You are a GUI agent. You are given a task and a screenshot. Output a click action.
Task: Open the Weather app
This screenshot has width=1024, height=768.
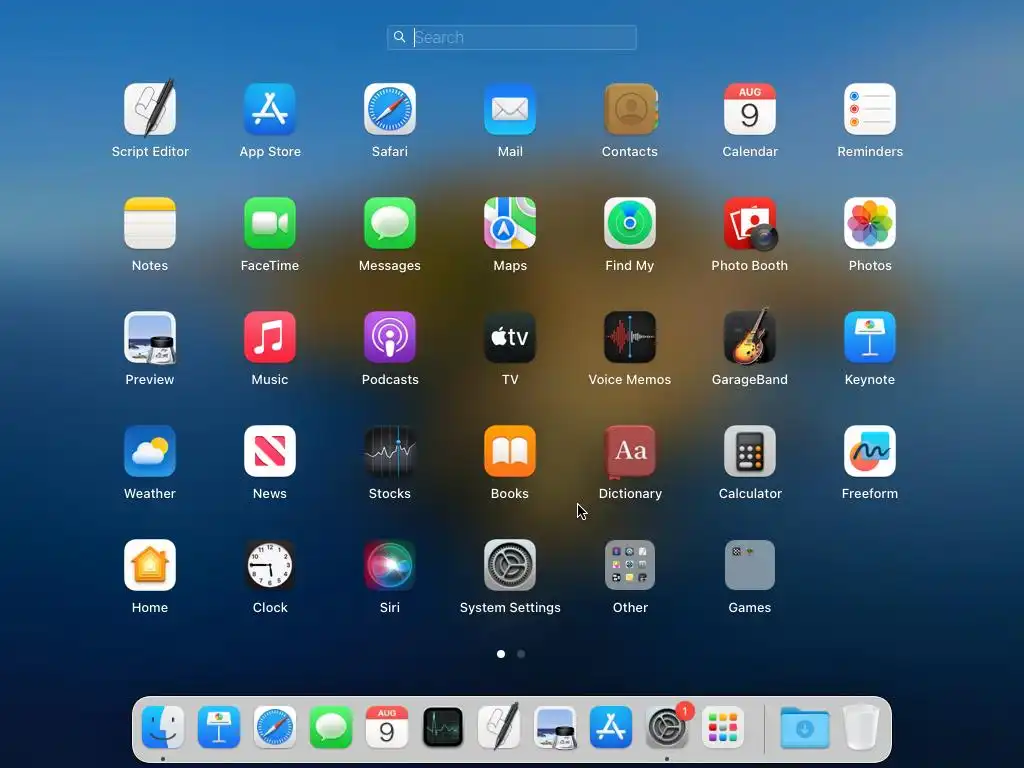click(150, 451)
